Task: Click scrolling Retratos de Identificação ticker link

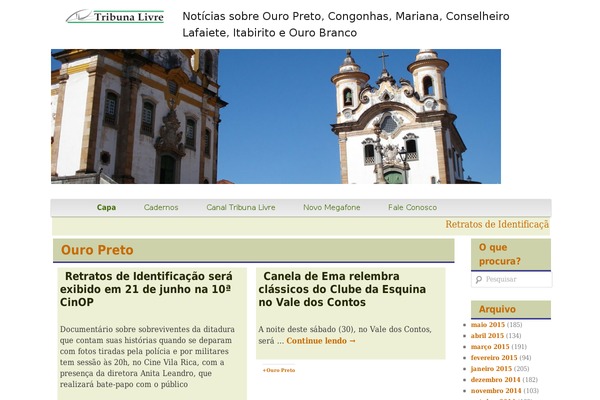Action: (497, 224)
